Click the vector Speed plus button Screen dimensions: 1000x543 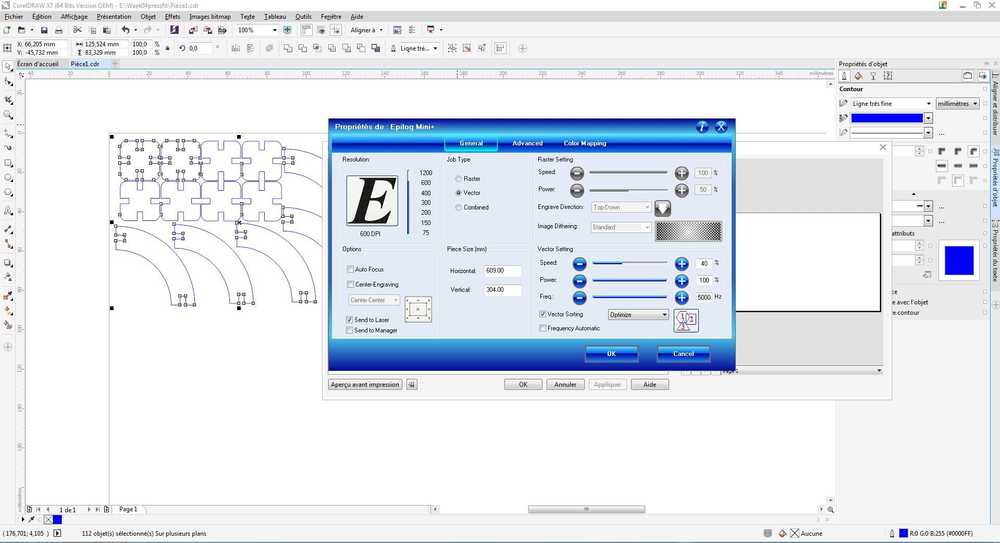click(x=682, y=264)
